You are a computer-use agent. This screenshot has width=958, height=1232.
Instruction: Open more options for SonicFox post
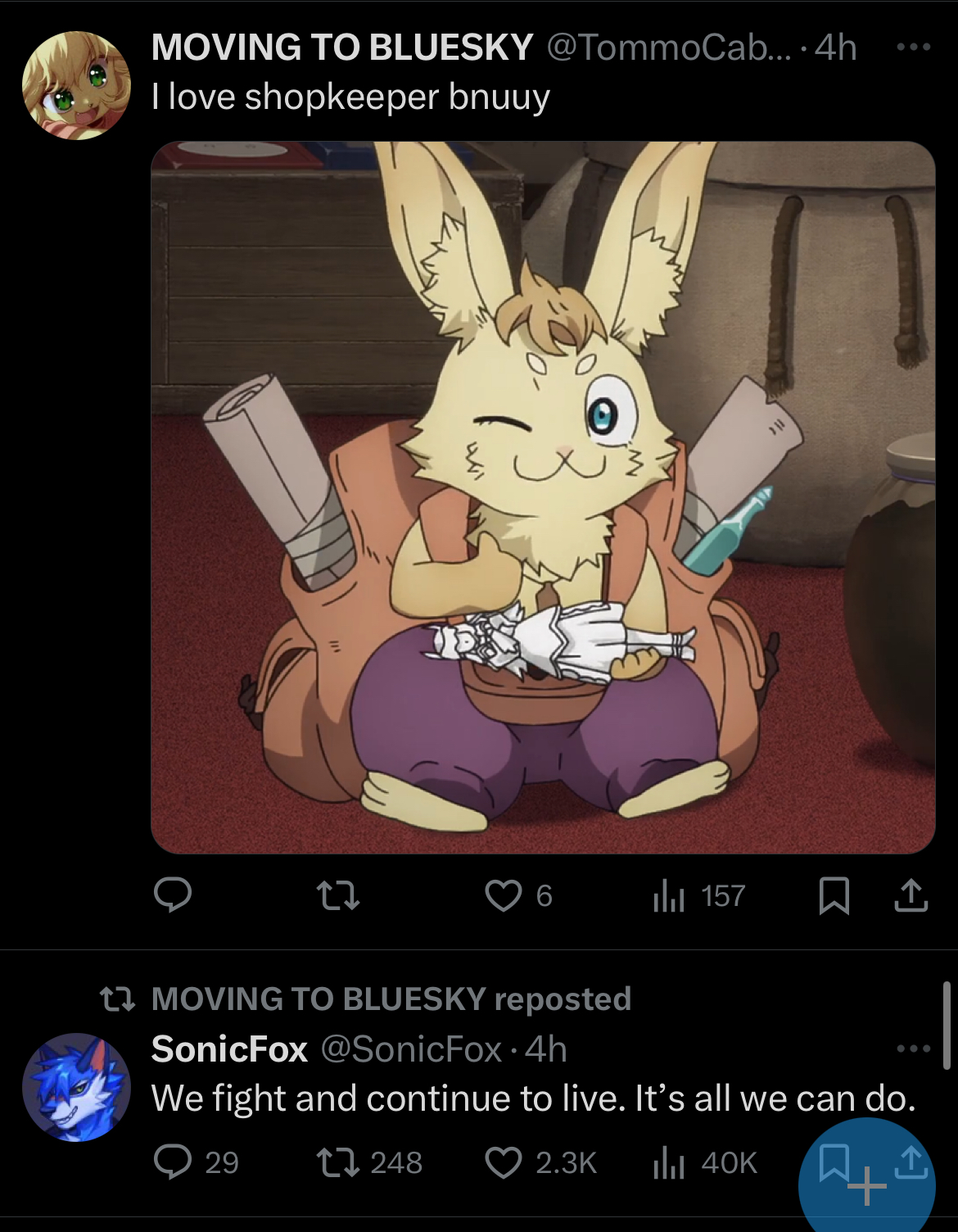[913, 1049]
